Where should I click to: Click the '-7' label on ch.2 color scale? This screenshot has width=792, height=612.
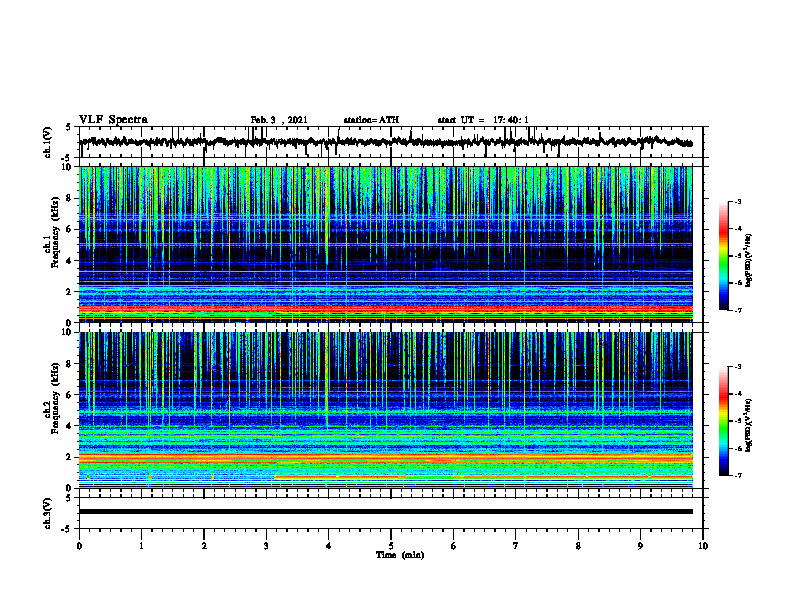[x=738, y=476]
